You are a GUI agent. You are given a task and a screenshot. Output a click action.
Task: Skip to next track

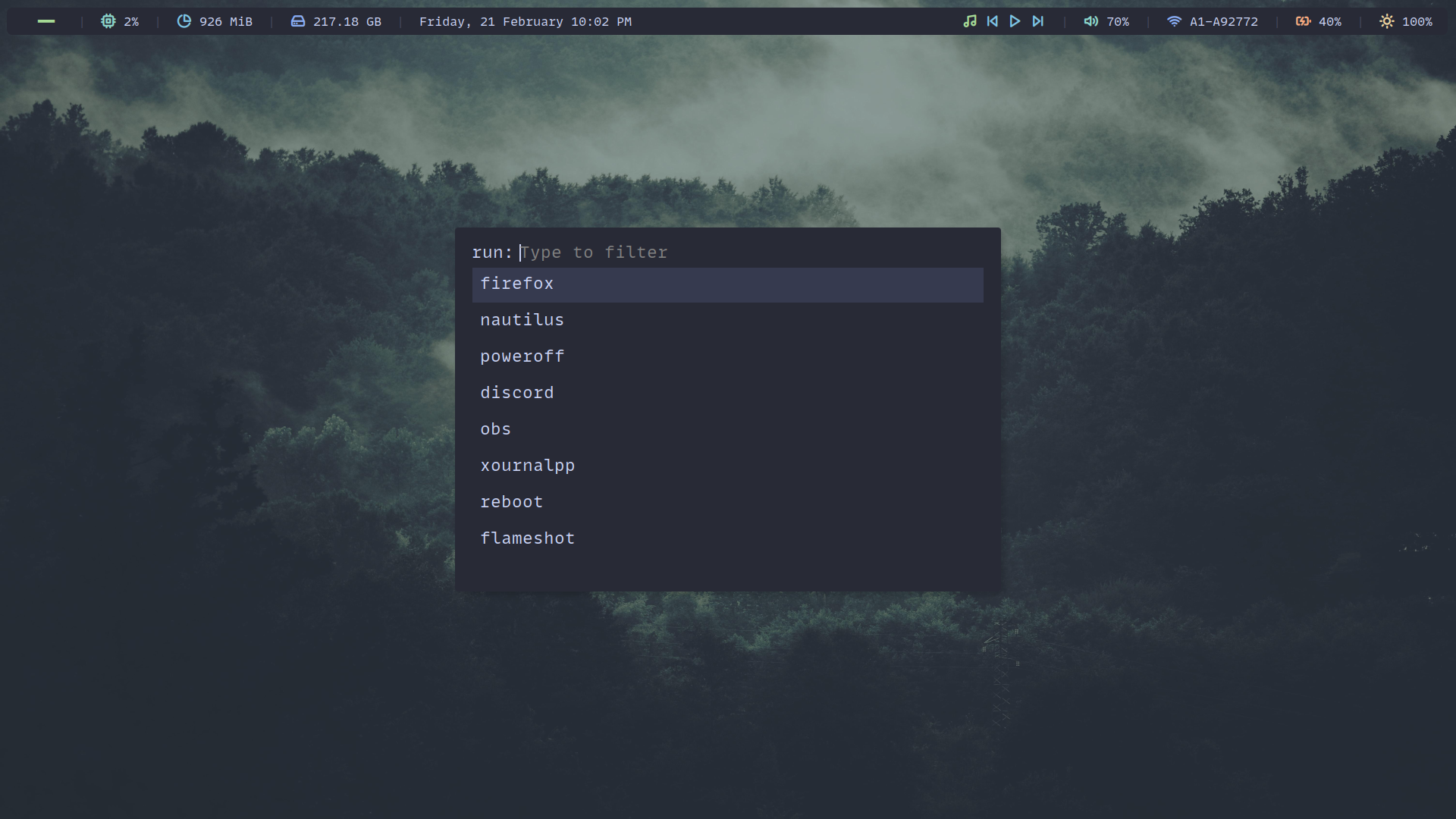tap(1037, 21)
